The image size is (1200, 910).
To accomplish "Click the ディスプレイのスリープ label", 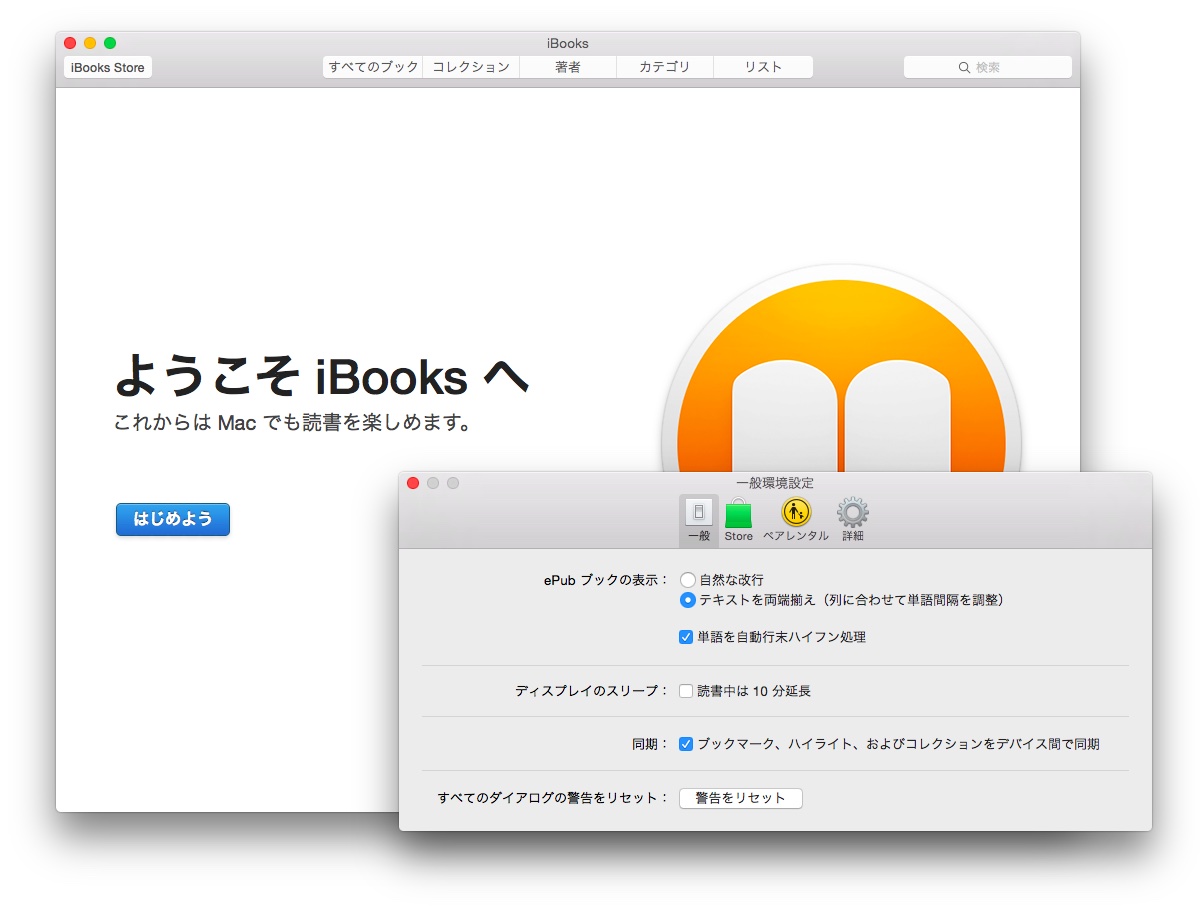I will pyautogui.click(x=592, y=691).
